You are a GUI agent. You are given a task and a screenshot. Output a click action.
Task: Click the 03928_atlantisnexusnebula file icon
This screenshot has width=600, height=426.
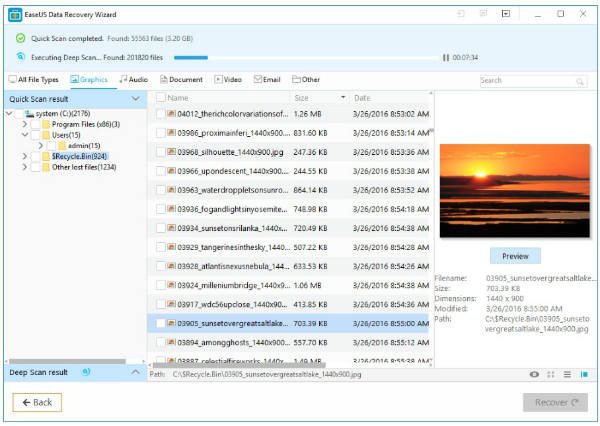pos(171,266)
